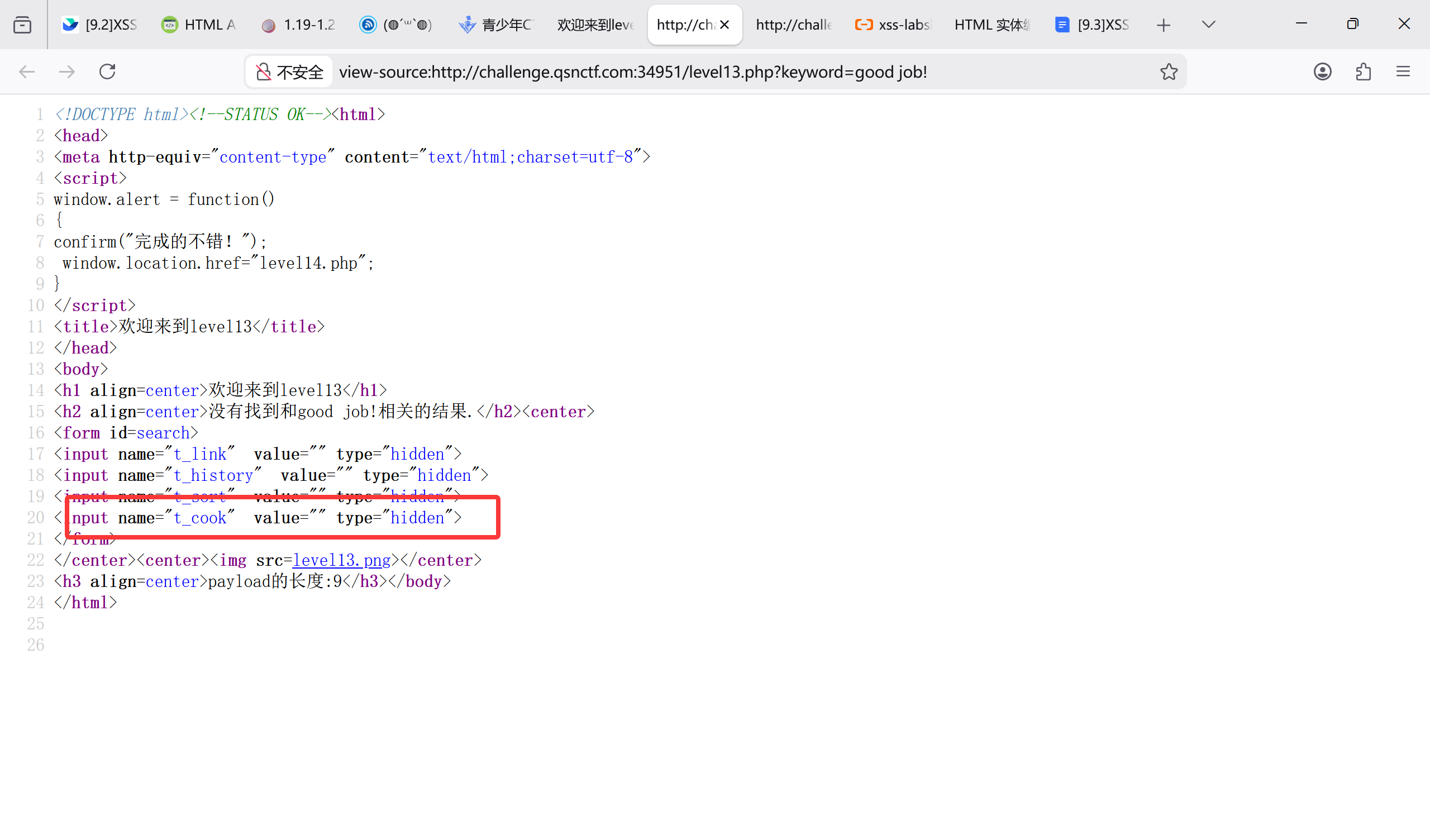The width and height of the screenshot is (1430, 840).
Task: Bookmark page with star icon
Action: (1169, 71)
